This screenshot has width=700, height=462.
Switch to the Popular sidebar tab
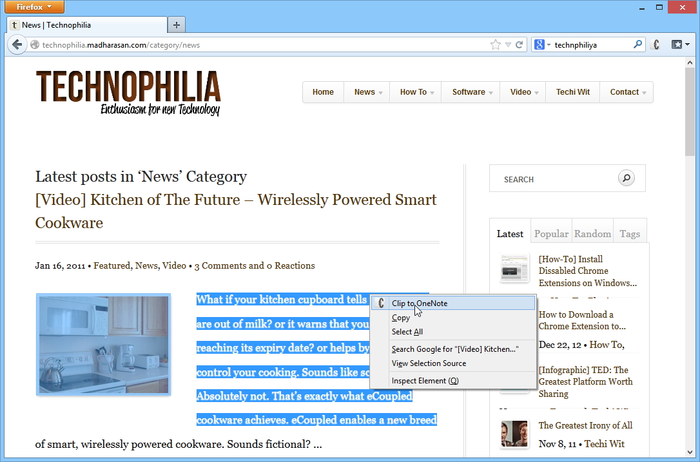(x=551, y=233)
